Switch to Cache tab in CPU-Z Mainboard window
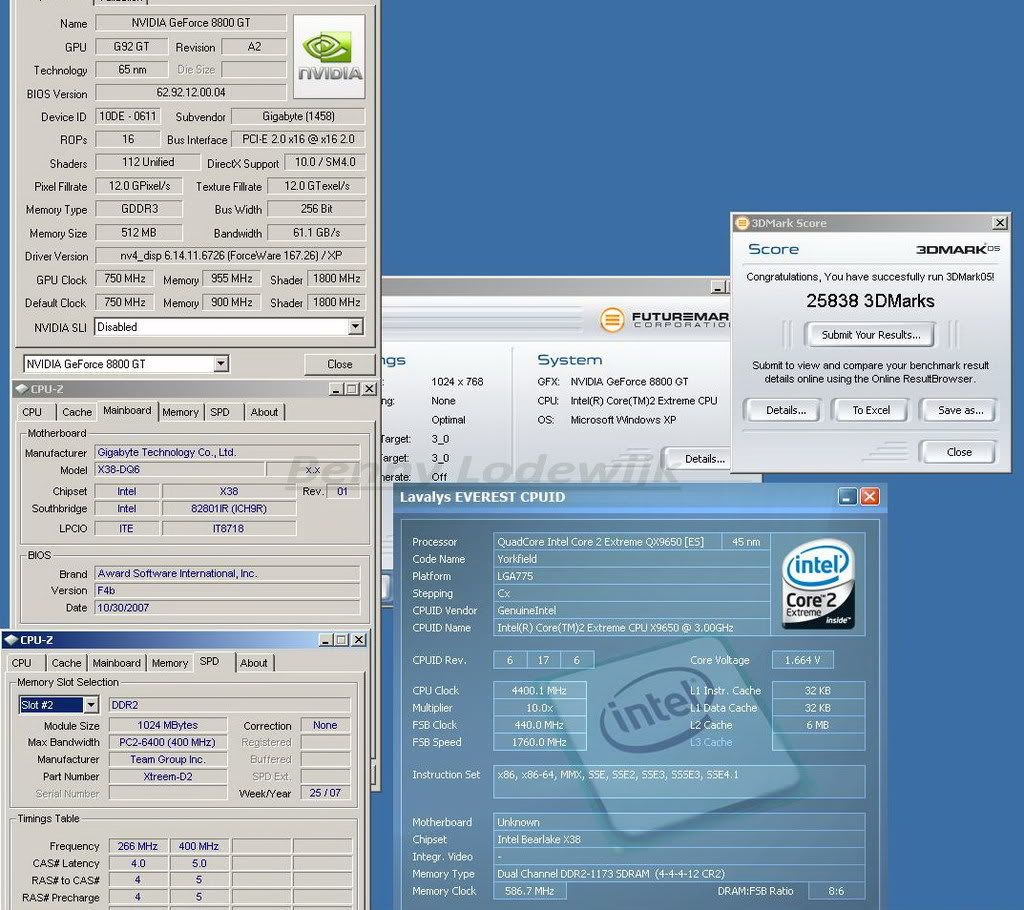The image size is (1024, 910). coord(76,412)
